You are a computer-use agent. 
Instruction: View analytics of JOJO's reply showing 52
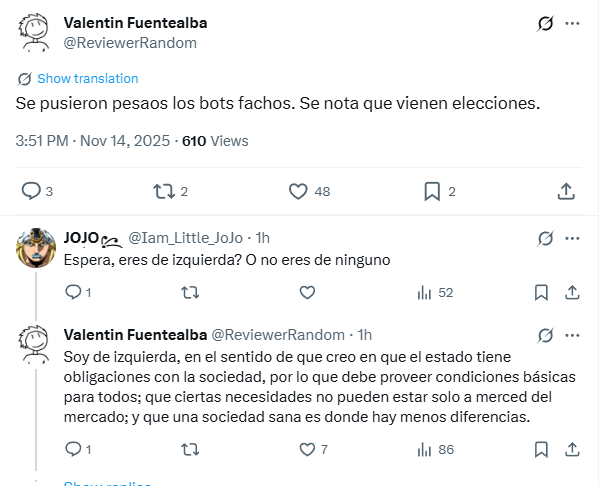pos(425,292)
